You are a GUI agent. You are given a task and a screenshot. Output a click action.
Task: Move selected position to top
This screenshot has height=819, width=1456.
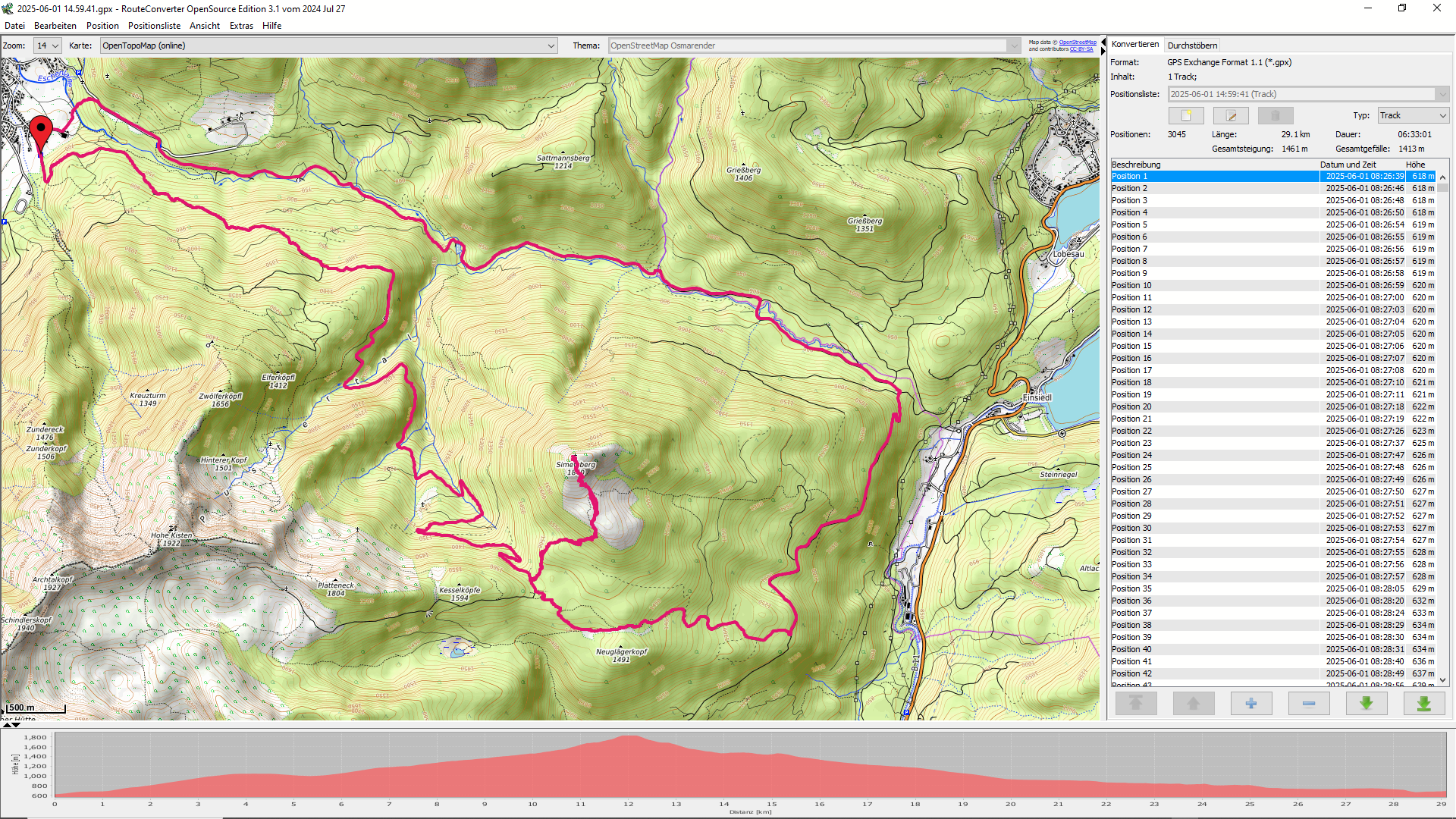pos(1136,704)
